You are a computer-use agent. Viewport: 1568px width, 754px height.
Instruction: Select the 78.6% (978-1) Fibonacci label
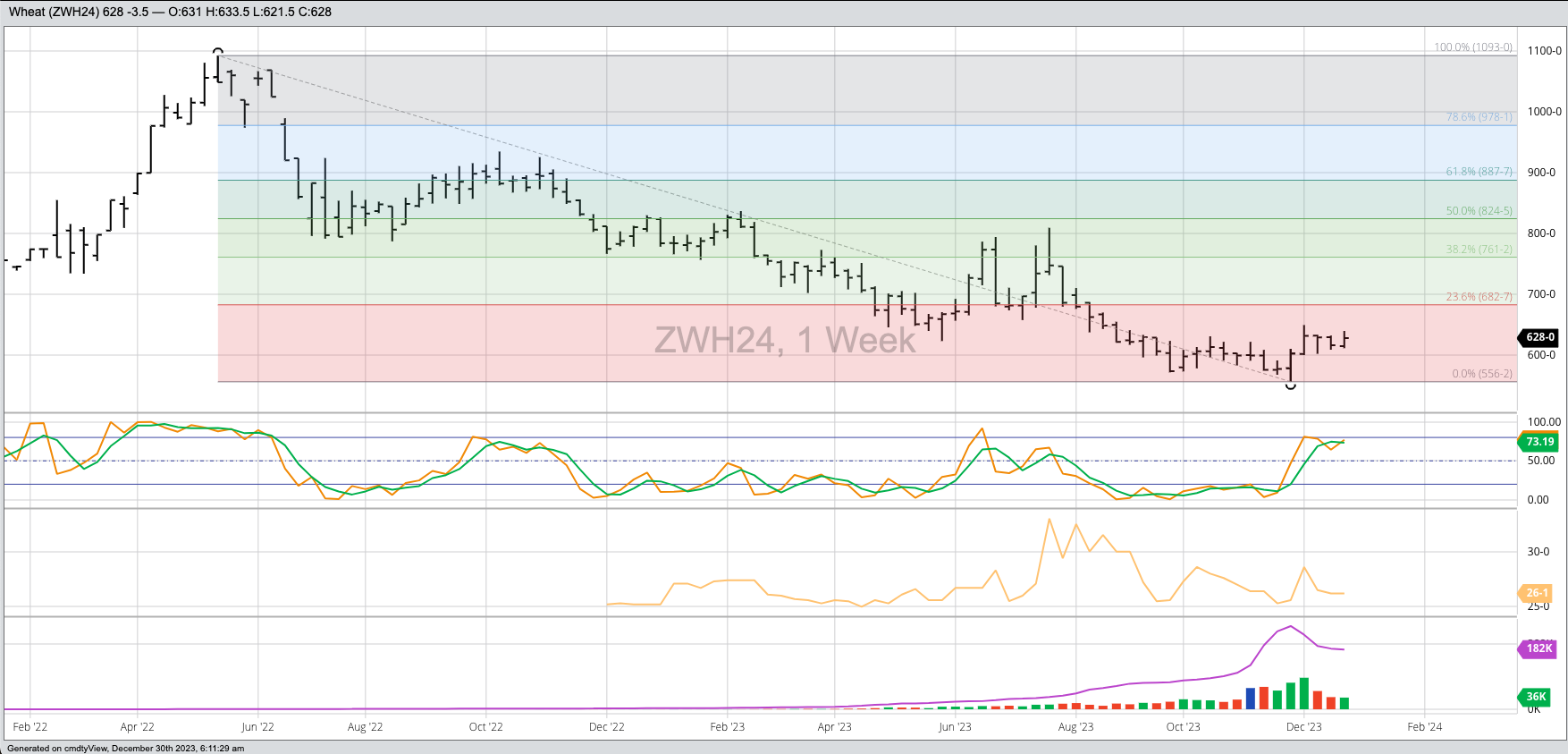tap(1479, 117)
